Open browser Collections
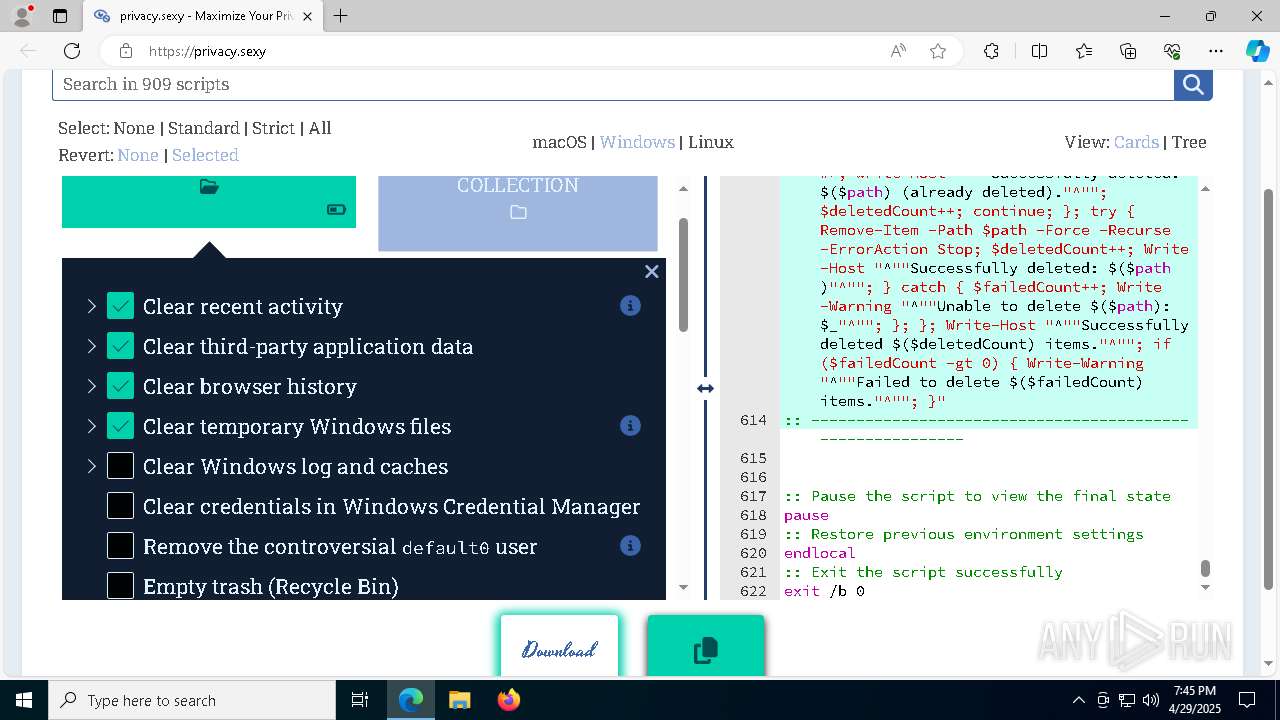Image resolution: width=1280 pixels, height=720 pixels. (x=1128, y=51)
